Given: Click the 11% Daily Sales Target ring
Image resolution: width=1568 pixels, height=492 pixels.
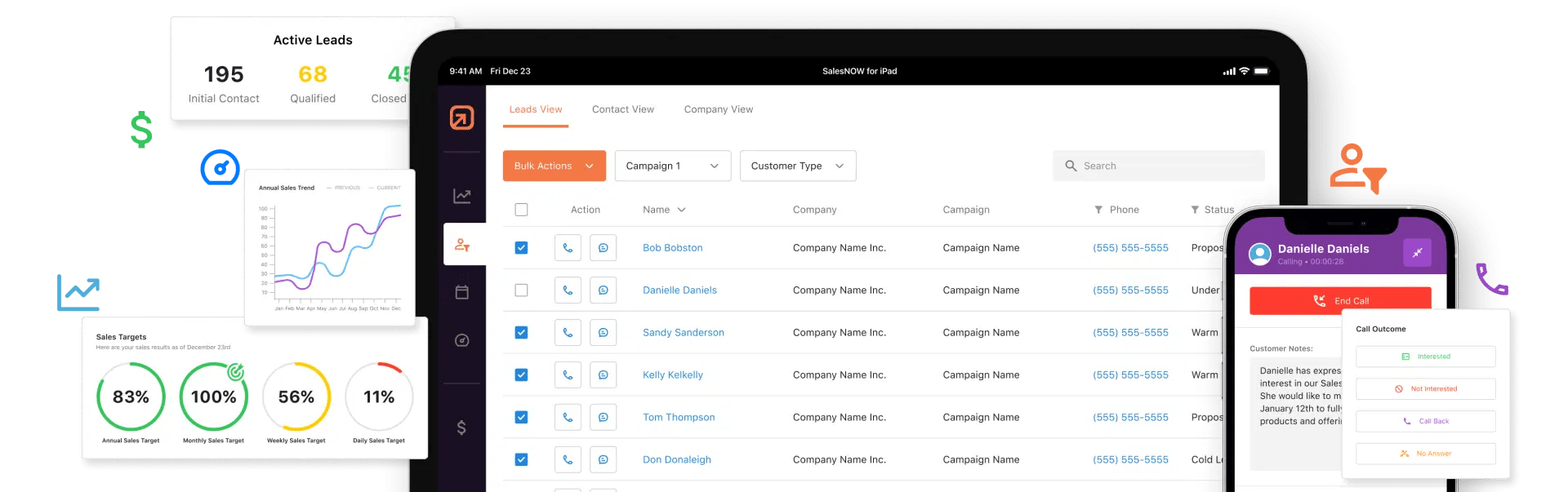Looking at the screenshot, I should tap(379, 397).
